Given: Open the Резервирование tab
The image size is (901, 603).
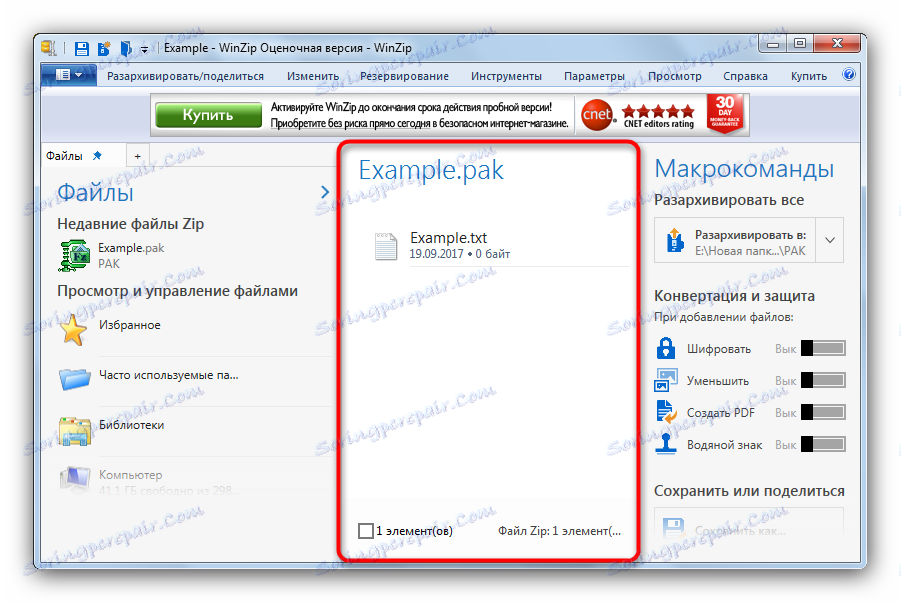Looking at the screenshot, I should point(404,76).
